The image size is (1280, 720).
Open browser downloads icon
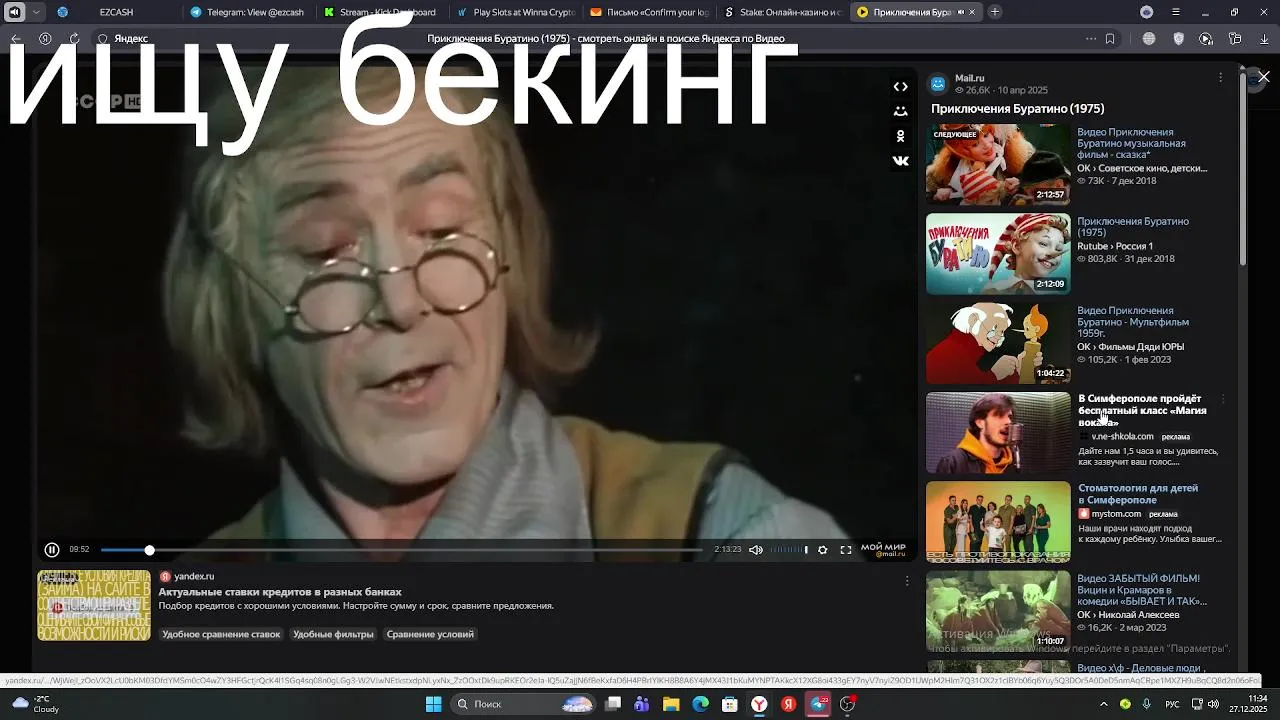pos(1264,39)
